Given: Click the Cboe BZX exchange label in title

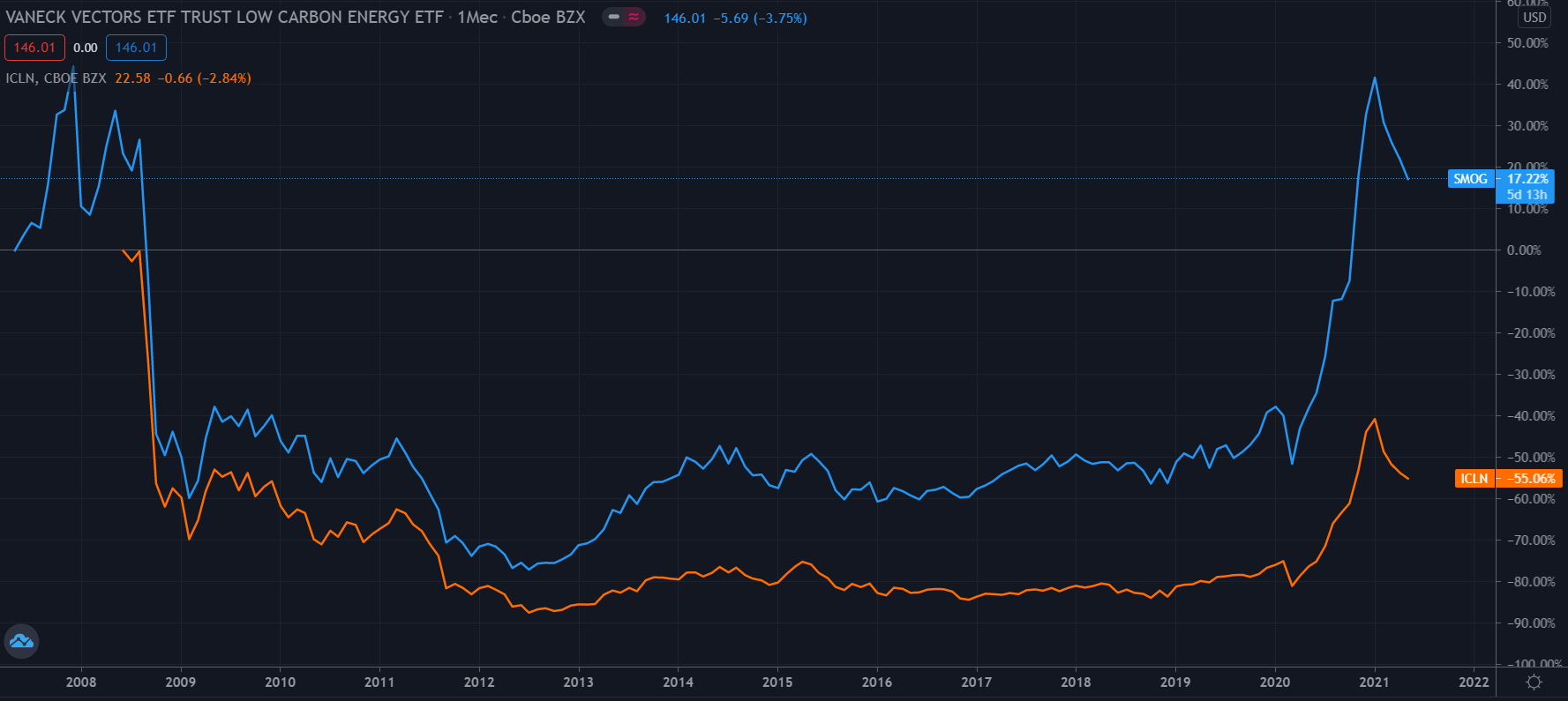Looking at the screenshot, I should click(x=548, y=18).
